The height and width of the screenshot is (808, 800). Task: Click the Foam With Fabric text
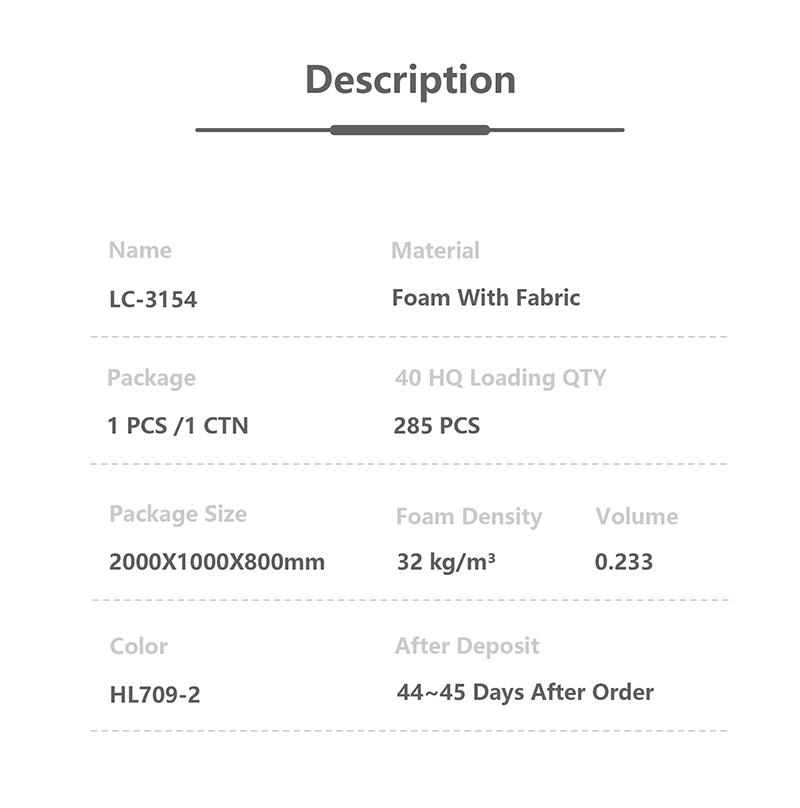tap(486, 297)
